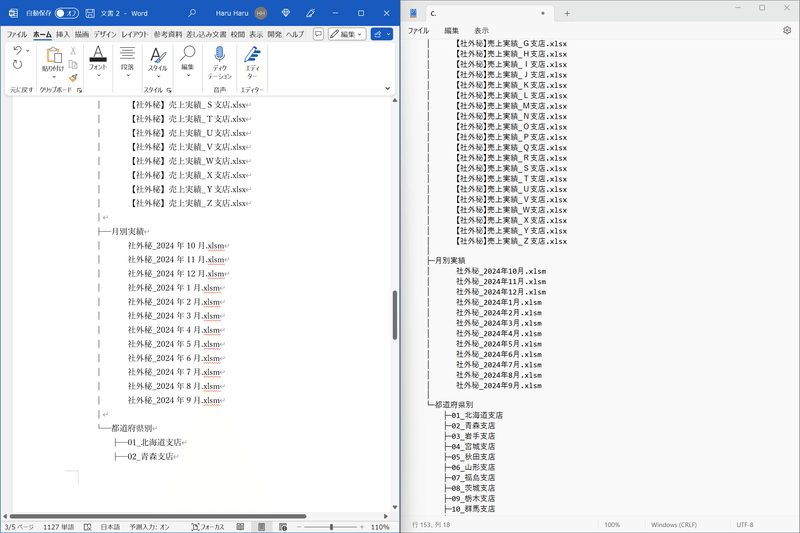
Task: Click the Word scroll-up arrow
Action: pyautogui.click(x=394, y=100)
